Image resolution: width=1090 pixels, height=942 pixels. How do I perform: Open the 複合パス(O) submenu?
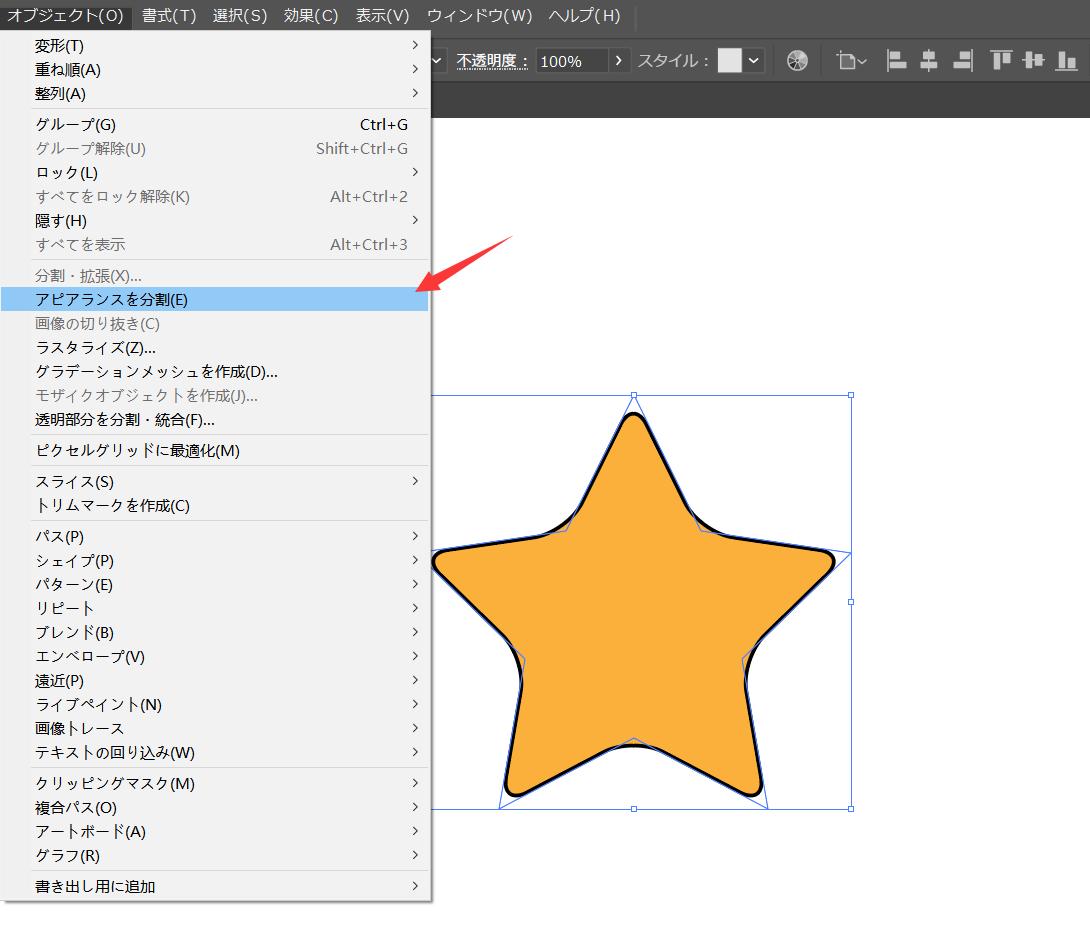pyautogui.click(x=215, y=808)
